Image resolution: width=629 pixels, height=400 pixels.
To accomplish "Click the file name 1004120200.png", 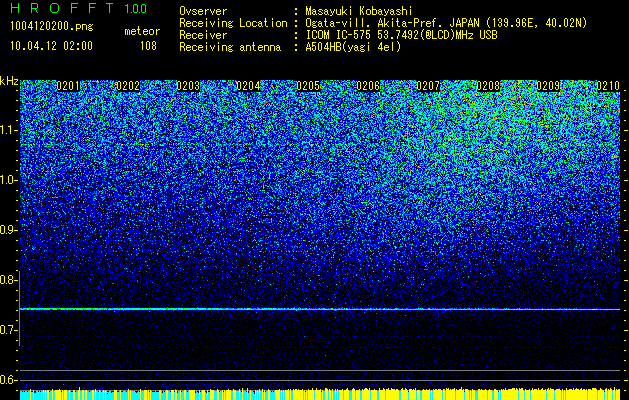I will (52, 27).
